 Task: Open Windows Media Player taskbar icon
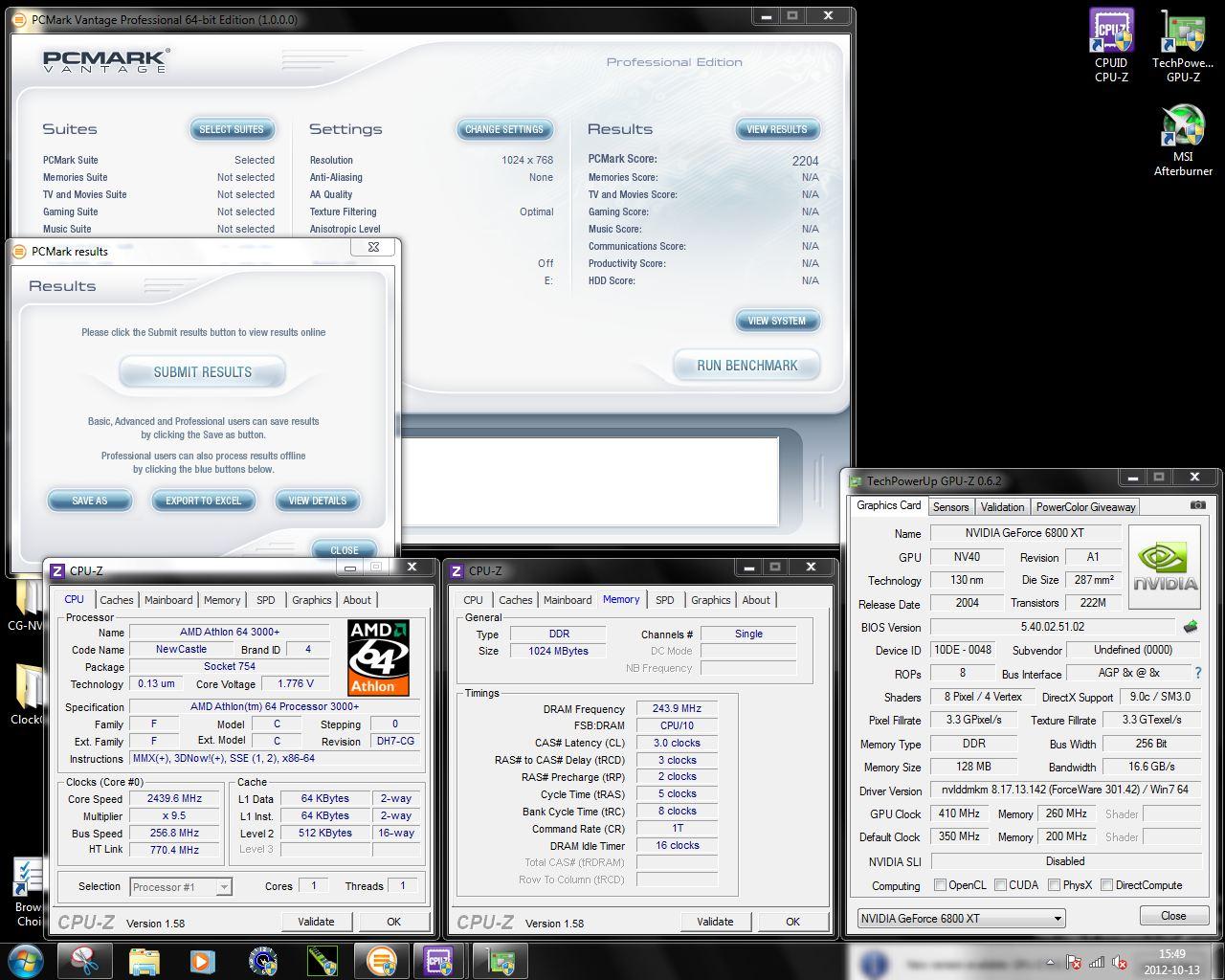point(203,960)
